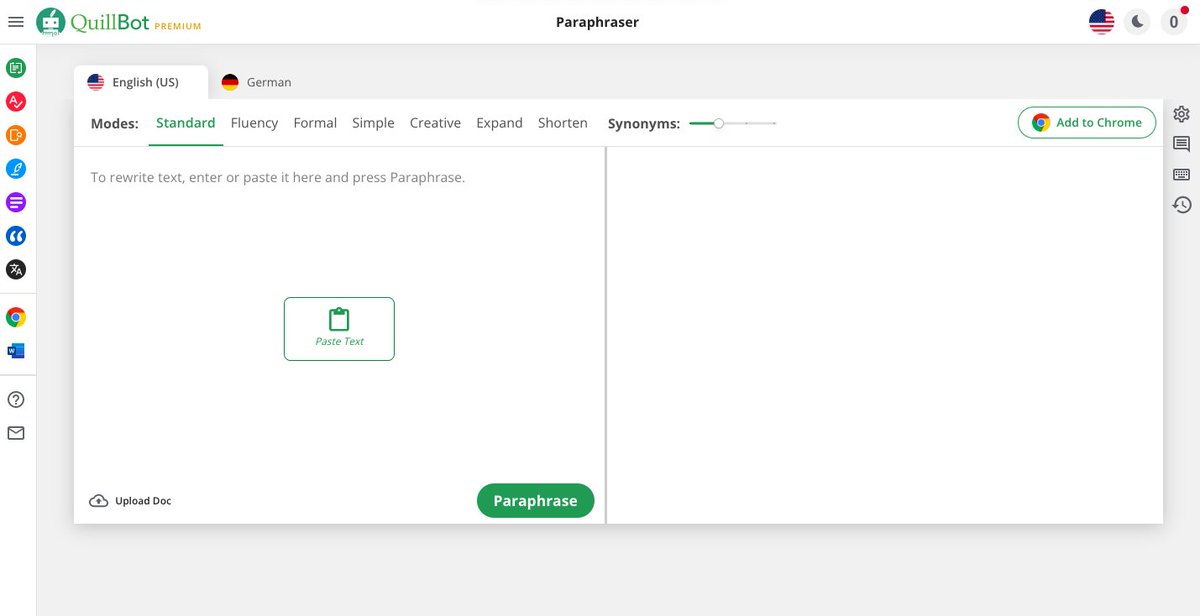Screen dimensions: 1200x616
Task: Select Shorten mode
Action: click(563, 123)
